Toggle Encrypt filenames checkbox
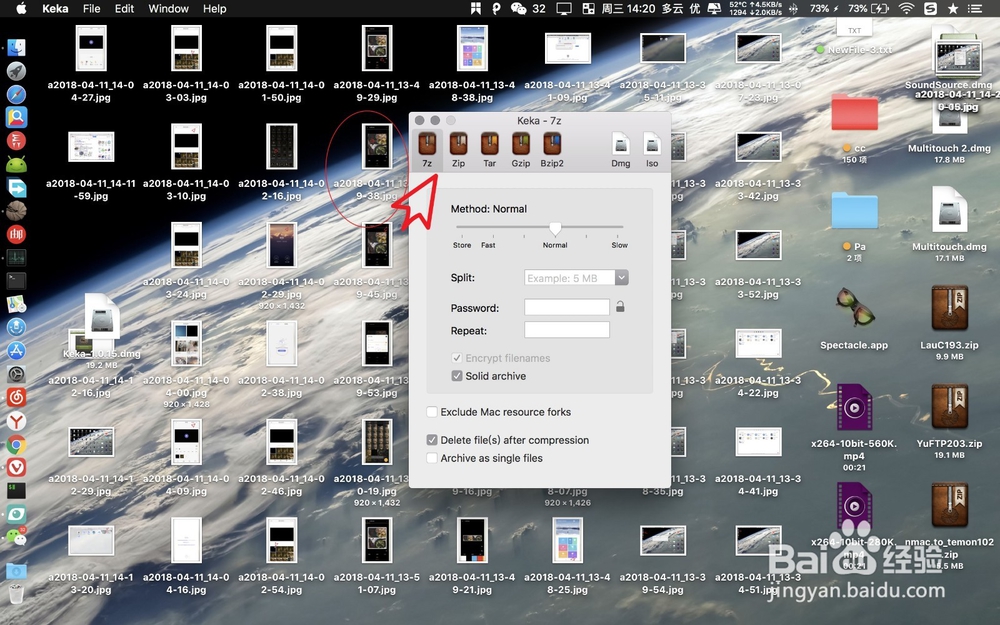1000x625 pixels. (457, 358)
